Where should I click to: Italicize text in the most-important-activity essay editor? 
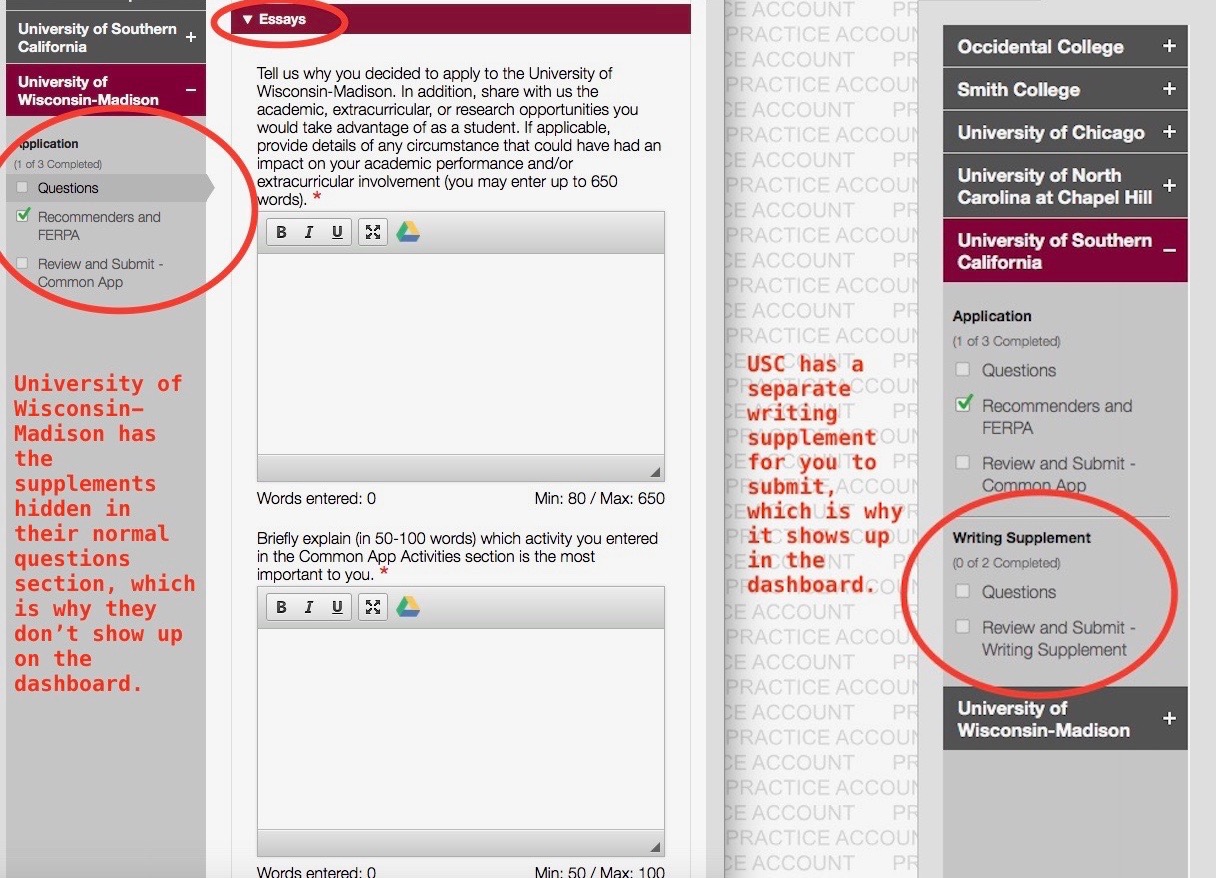(309, 607)
